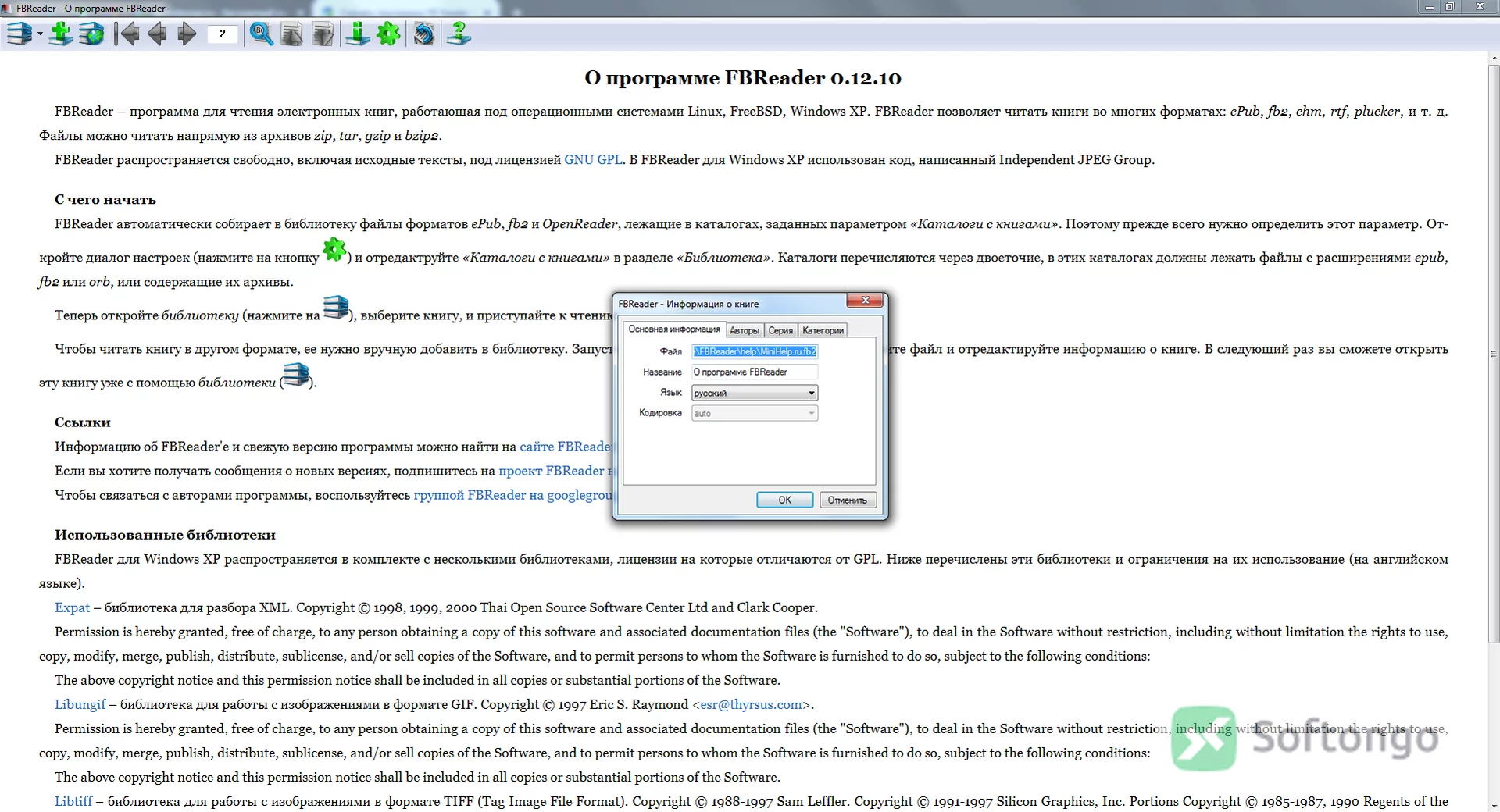Open the сайте FBReader link
The width and height of the screenshot is (1500, 812).
coord(566,447)
